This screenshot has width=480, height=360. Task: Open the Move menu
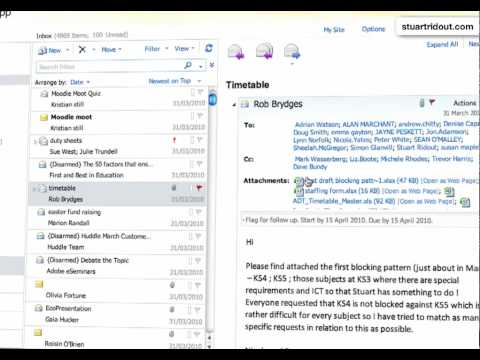click(111, 50)
